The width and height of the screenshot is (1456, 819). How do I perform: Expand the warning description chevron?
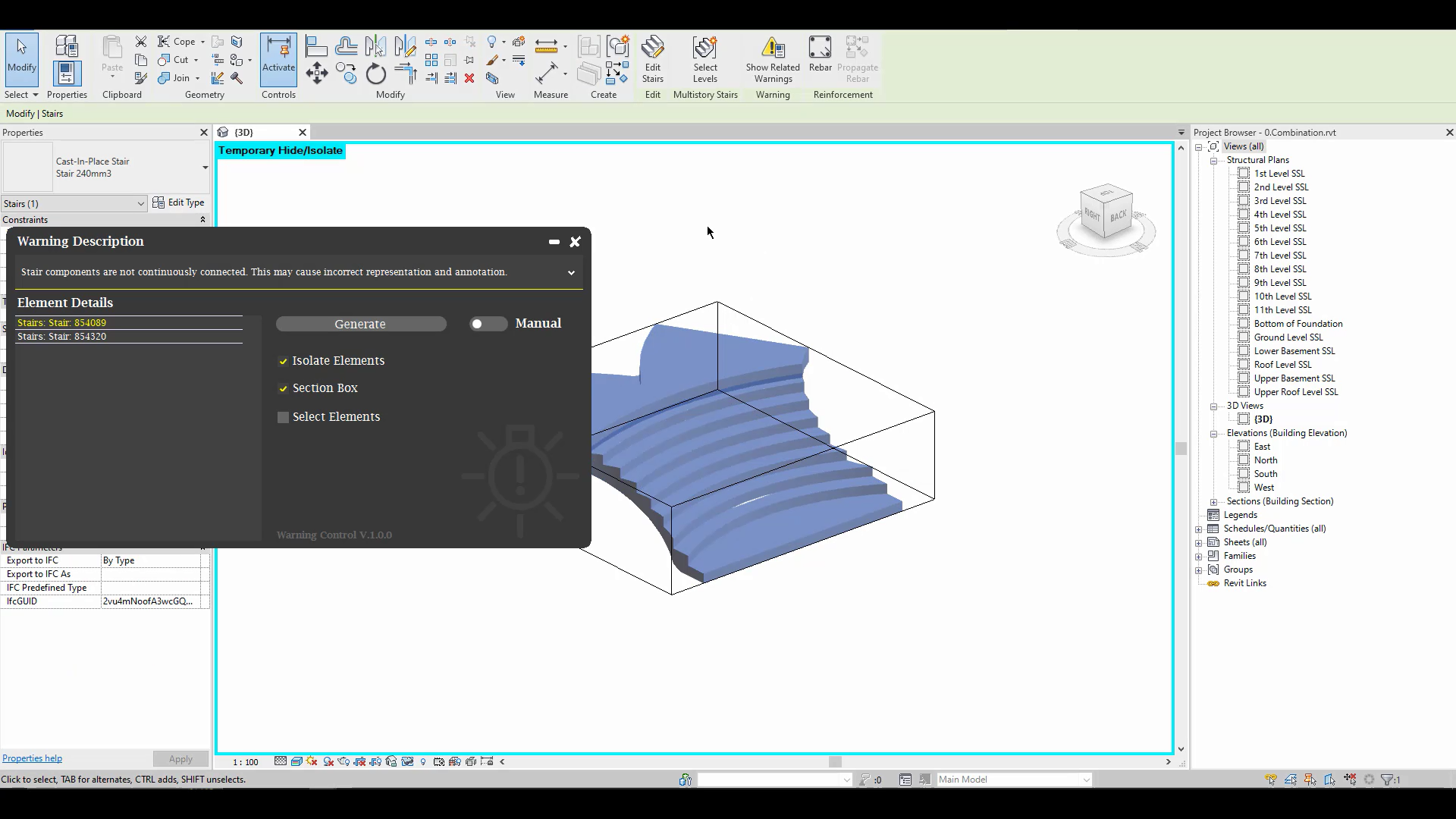point(571,273)
